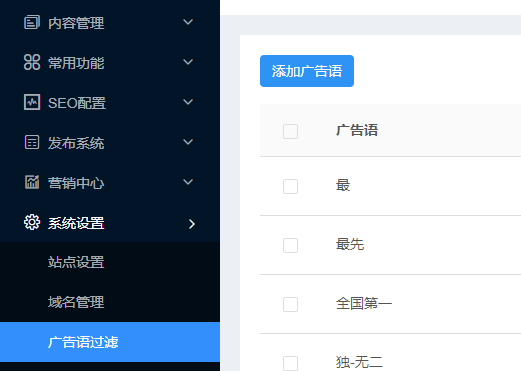Expand the SEO配置 chevron arrow
Screen dimensions: 521x371
[188, 102]
